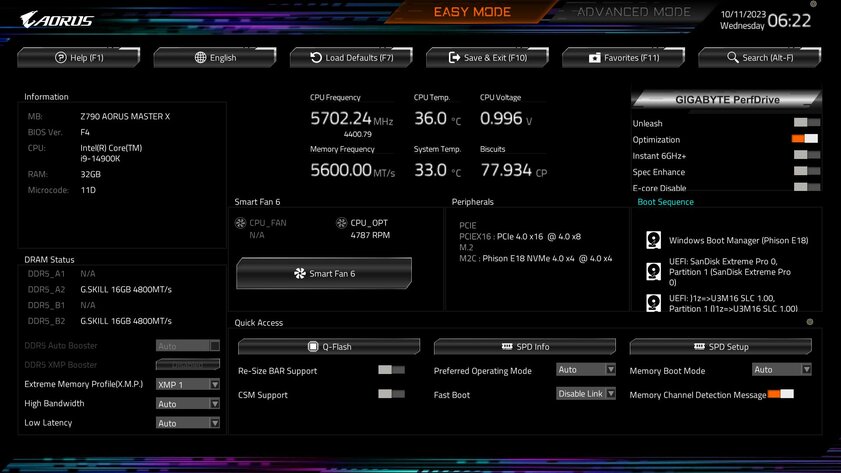
Task: Open the Memory Boot Mode dropdown
Action: [781, 369]
